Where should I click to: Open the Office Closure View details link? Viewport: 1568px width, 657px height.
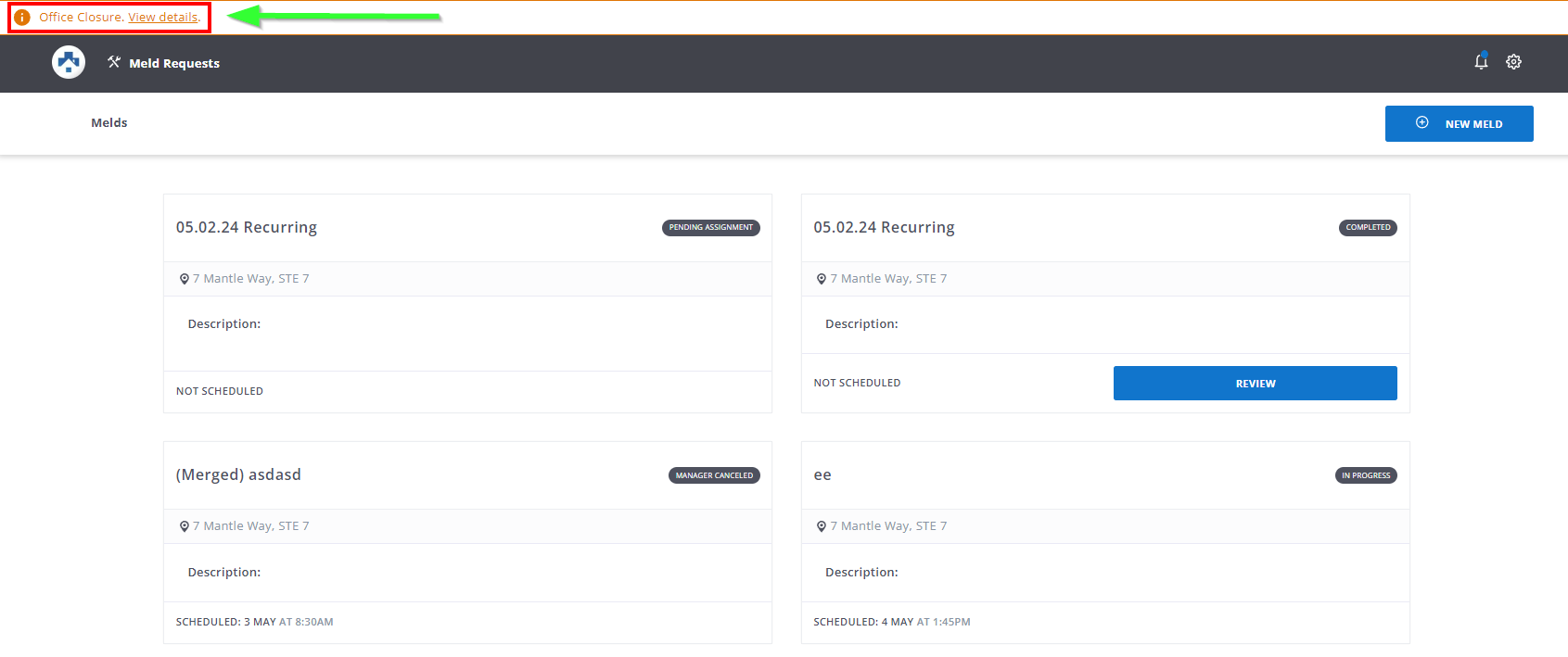[x=162, y=18]
